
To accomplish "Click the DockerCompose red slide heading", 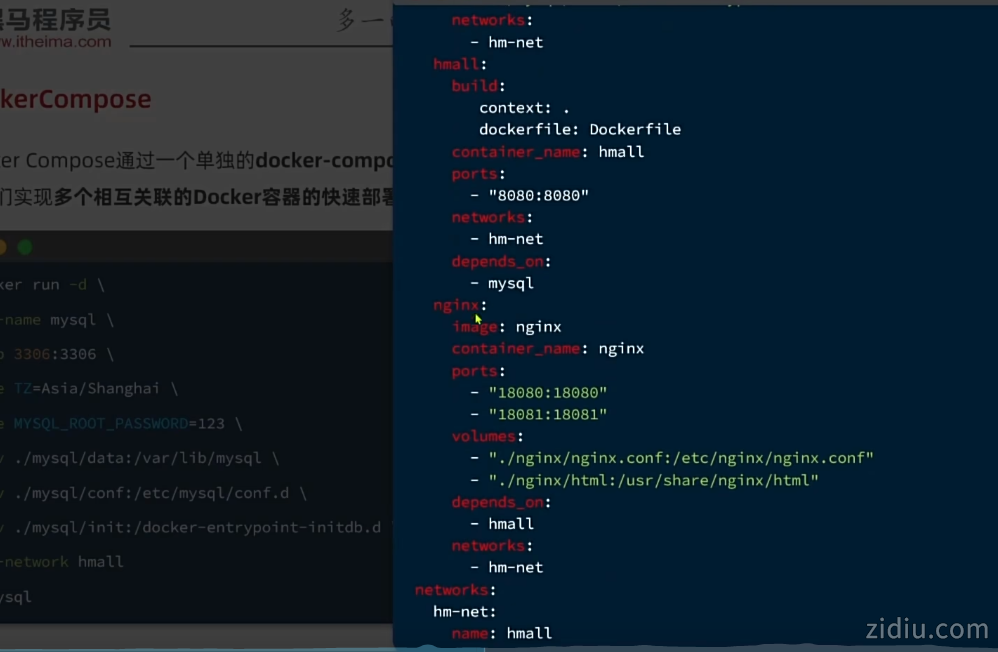I will pyautogui.click(x=76, y=100).
